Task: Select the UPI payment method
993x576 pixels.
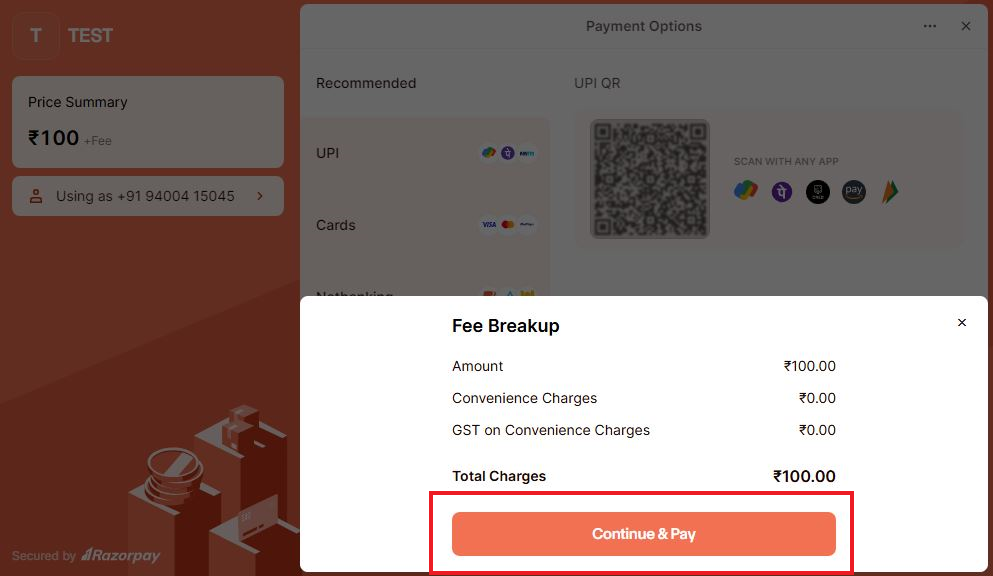Action: pyautogui.click(x=426, y=153)
